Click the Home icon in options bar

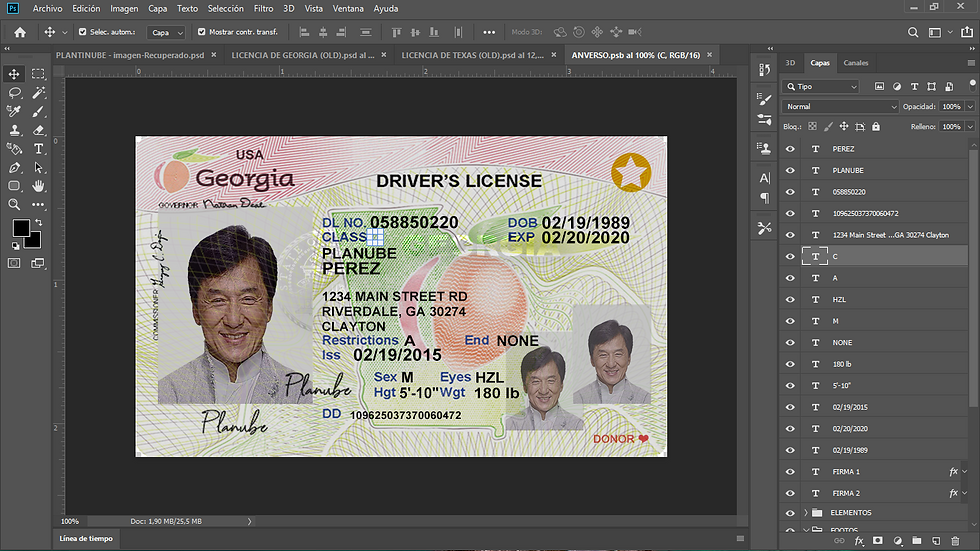(20, 32)
